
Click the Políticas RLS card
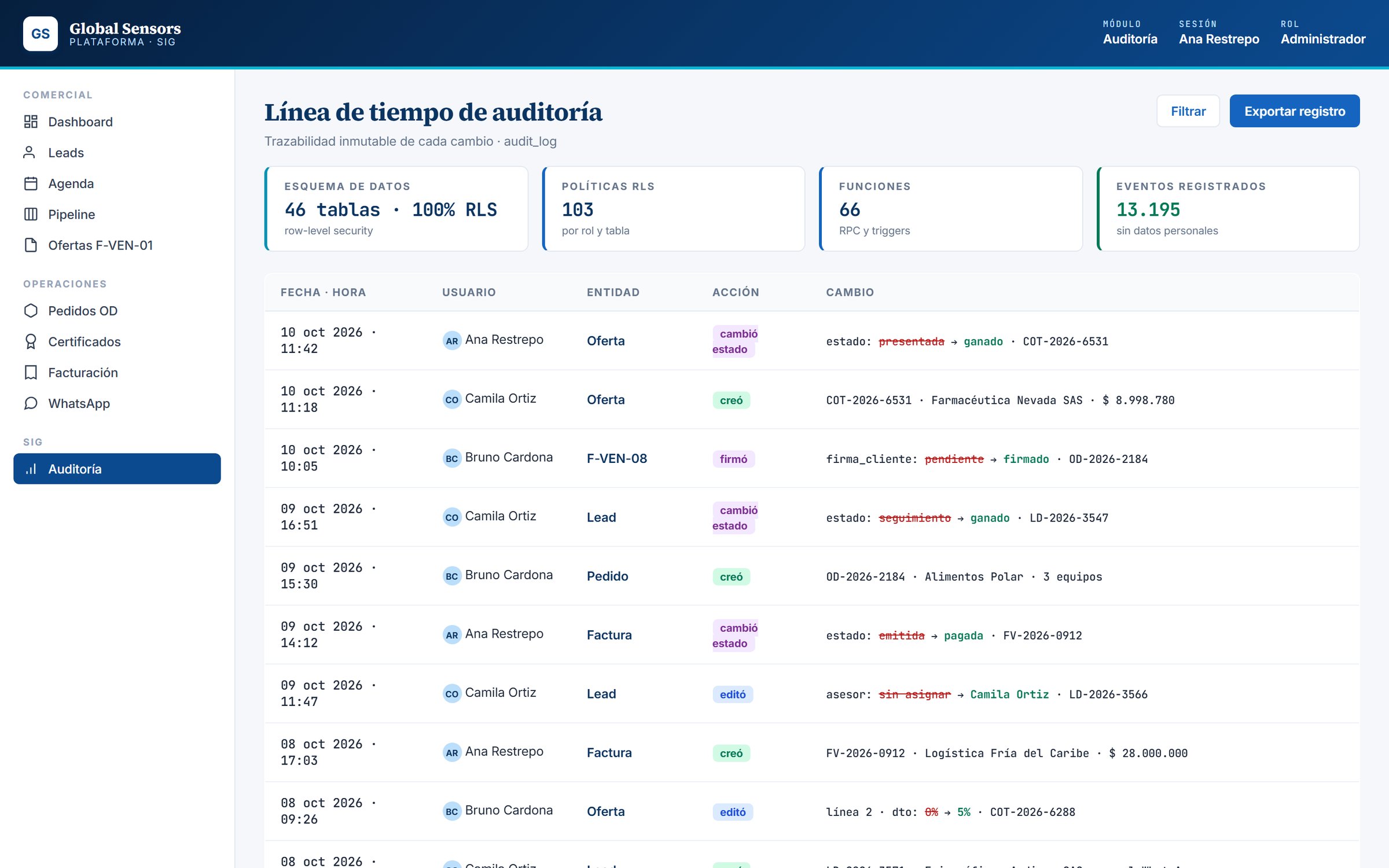(674, 209)
